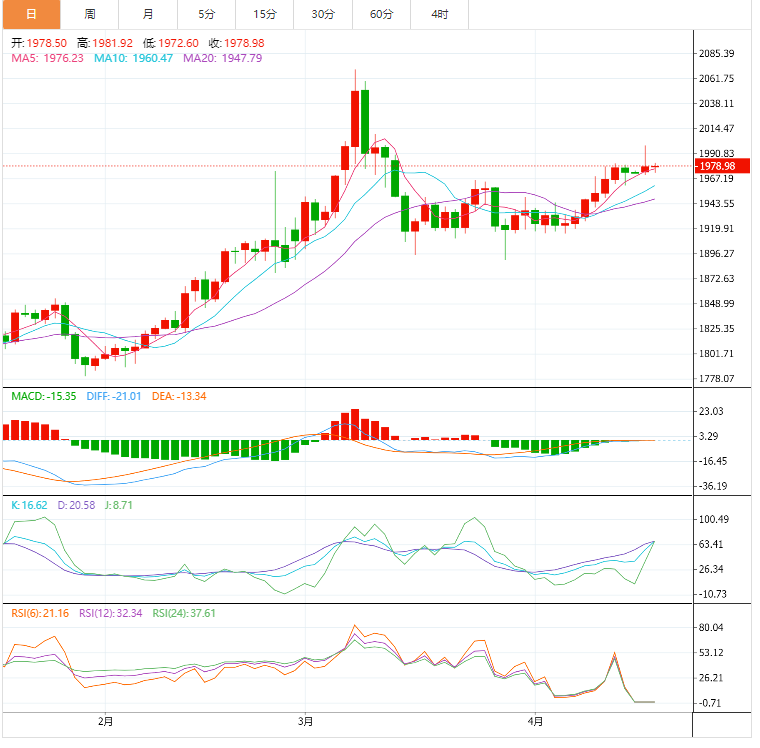Screen dimensions: 760x748
Task: Click the 23.03 MACD axis value
Action: (x=711, y=411)
